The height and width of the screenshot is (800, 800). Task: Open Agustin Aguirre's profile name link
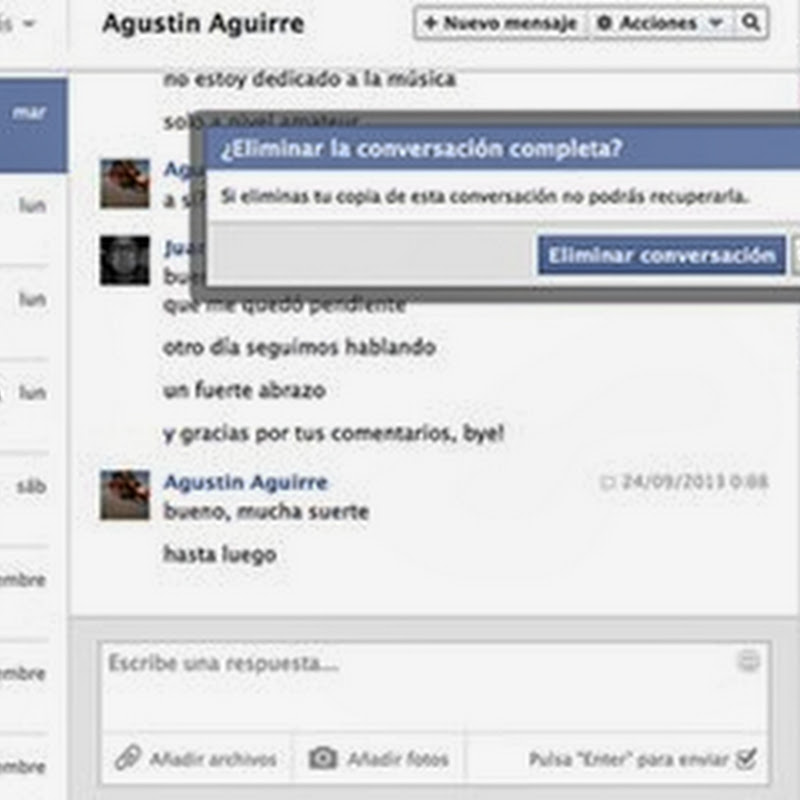click(245, 482)
